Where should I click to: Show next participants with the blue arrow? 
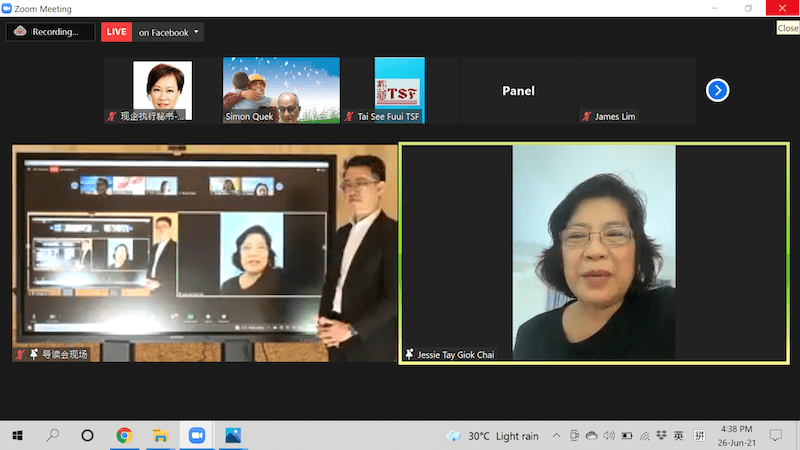(717, 90)
